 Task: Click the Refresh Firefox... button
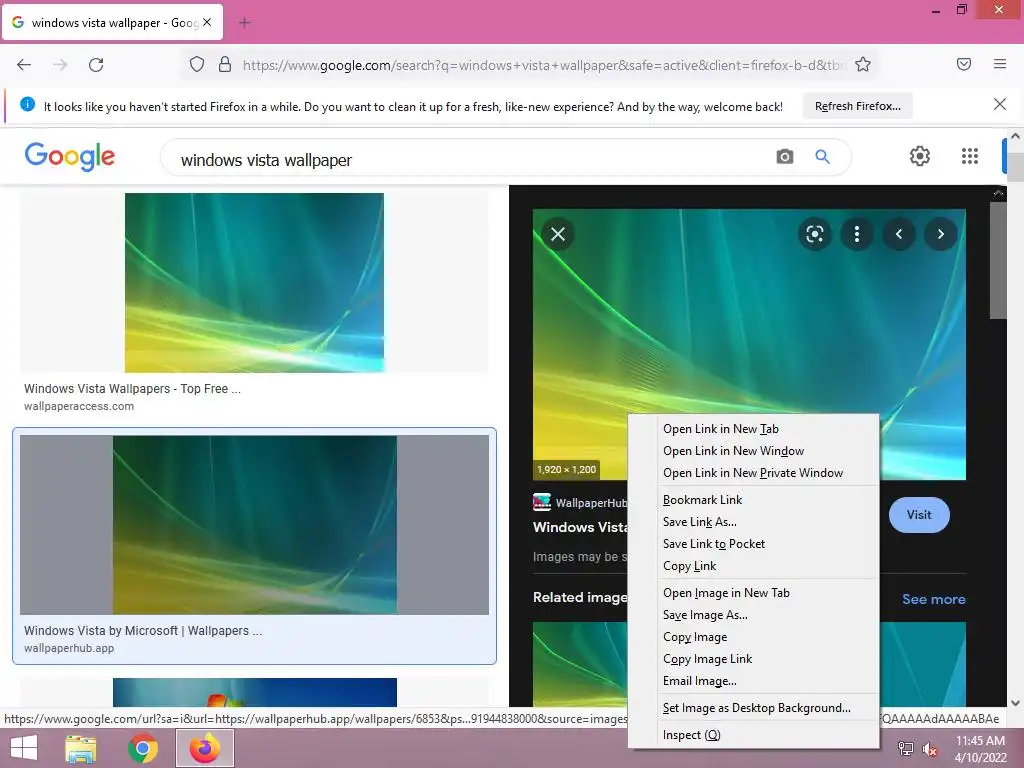click(857, 106)
